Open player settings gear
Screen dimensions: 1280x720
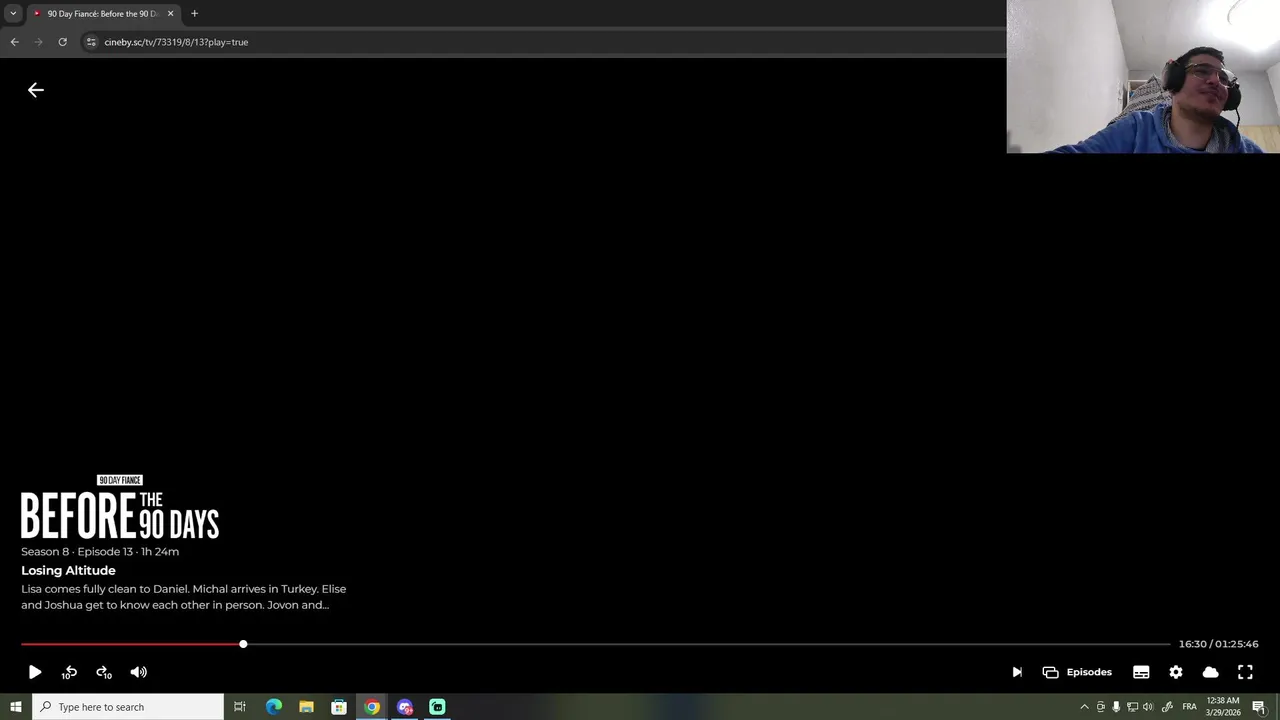[1176, 672]
